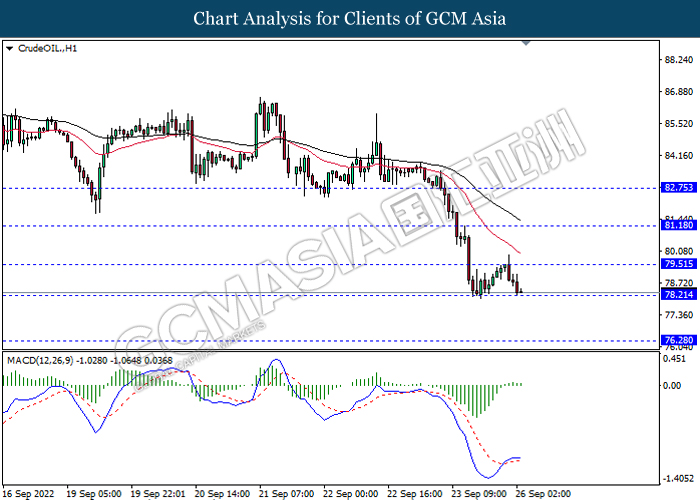This screenshot has width=700, height=500.
Task: Click the 82.753 price level label
Action: tap(679, 188)
